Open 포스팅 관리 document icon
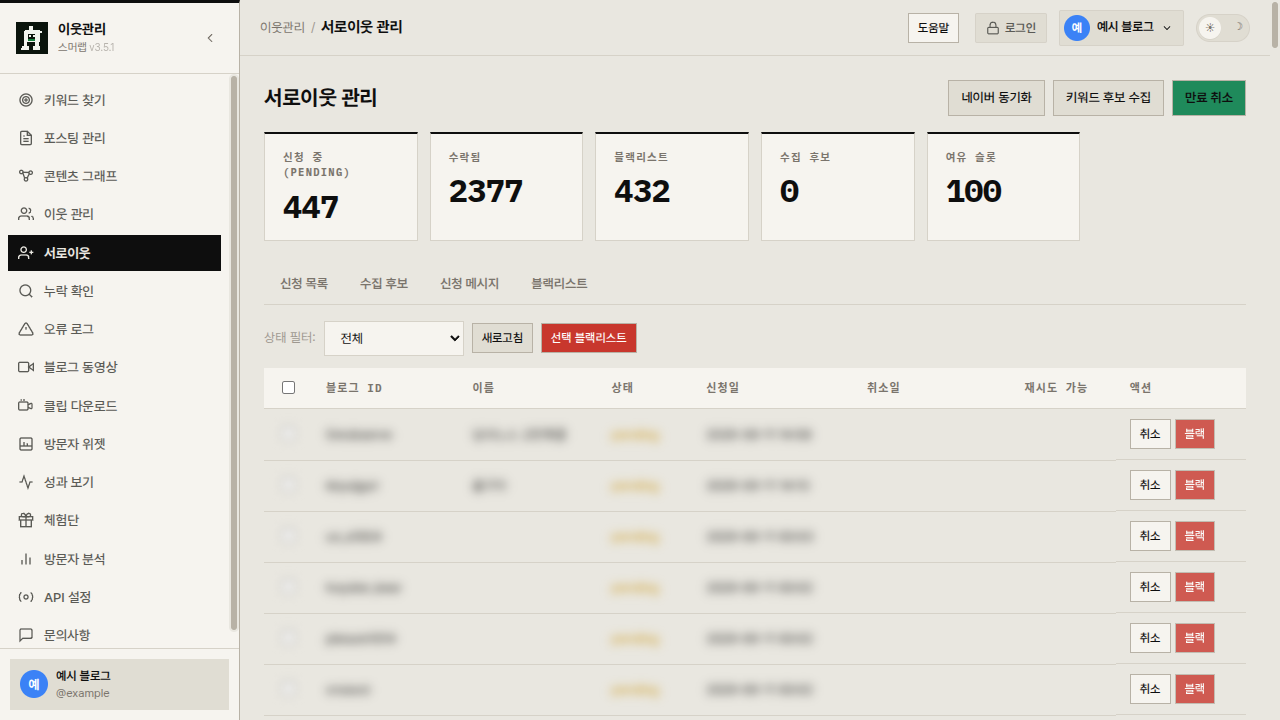Screen dimensions: 1280x720 coord(26,138)
